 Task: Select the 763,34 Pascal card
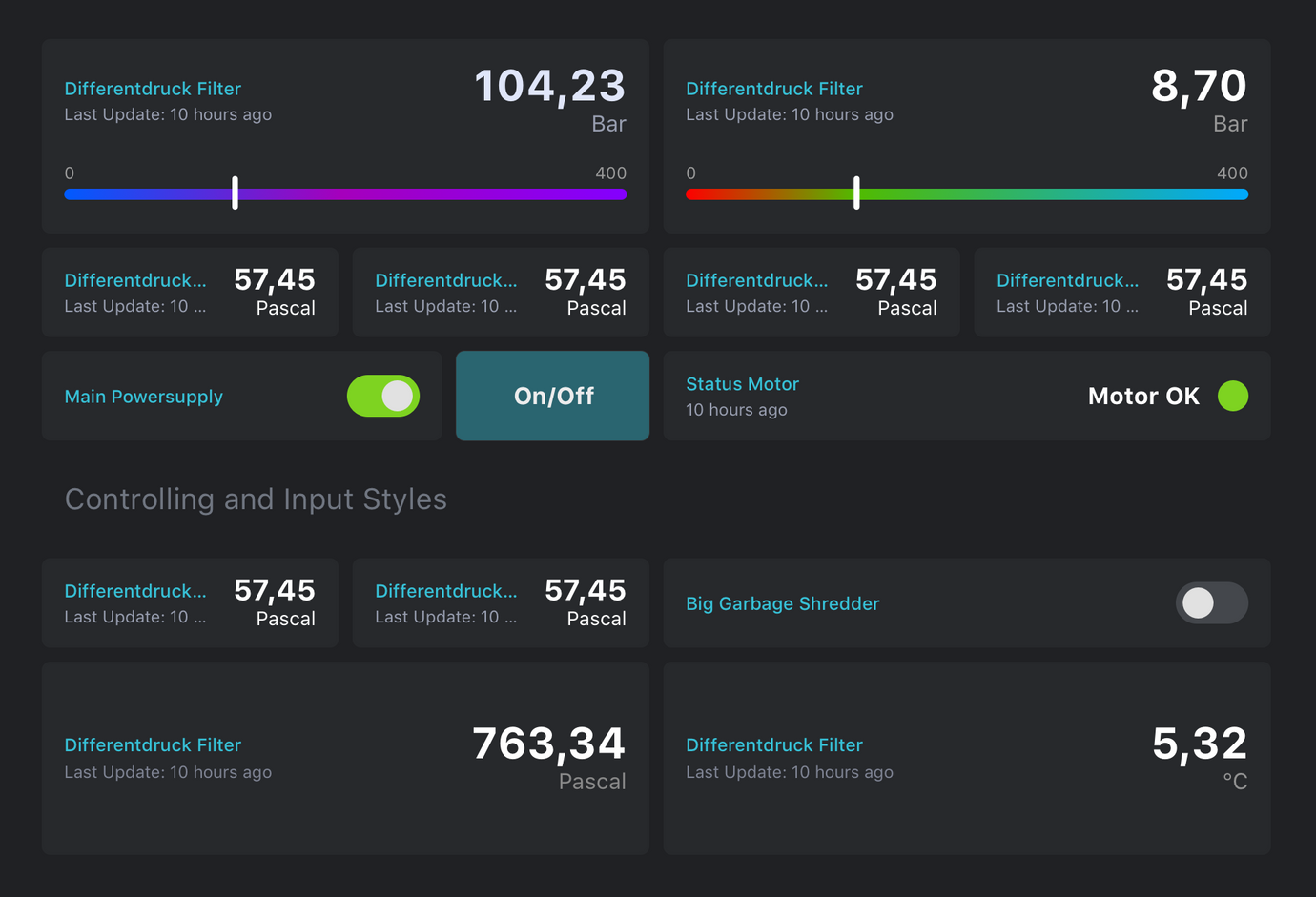345,758
